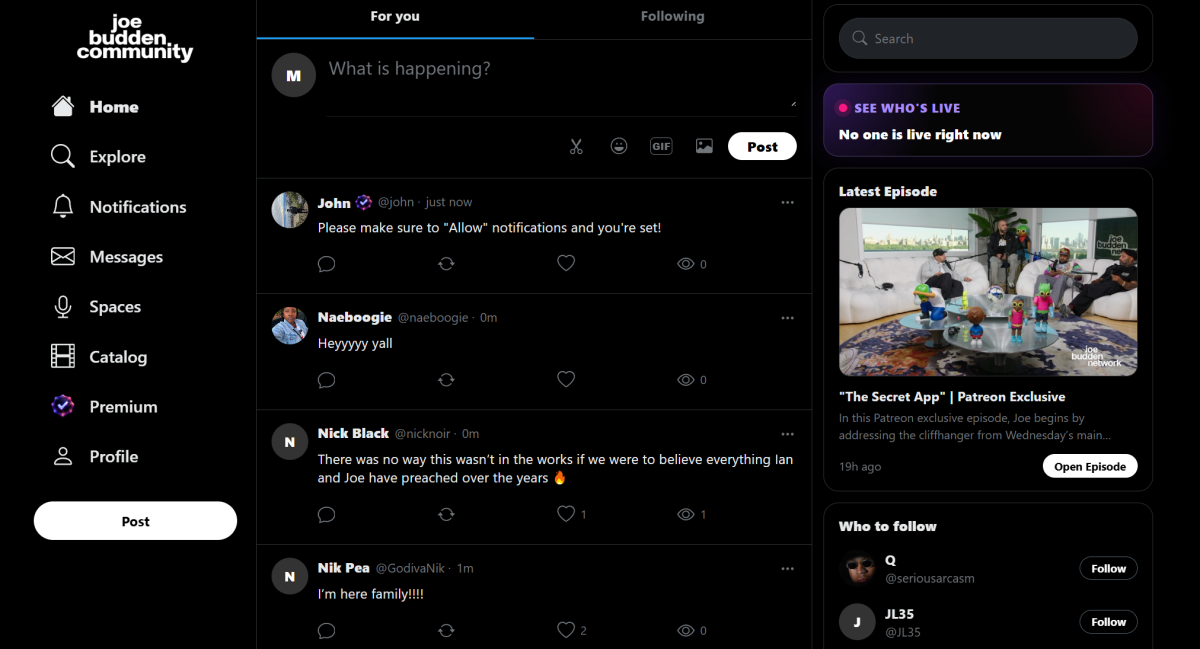Like John's post
Image resolution: width=1200 pixels, height=649 pixels.
(x=566, y=264)
